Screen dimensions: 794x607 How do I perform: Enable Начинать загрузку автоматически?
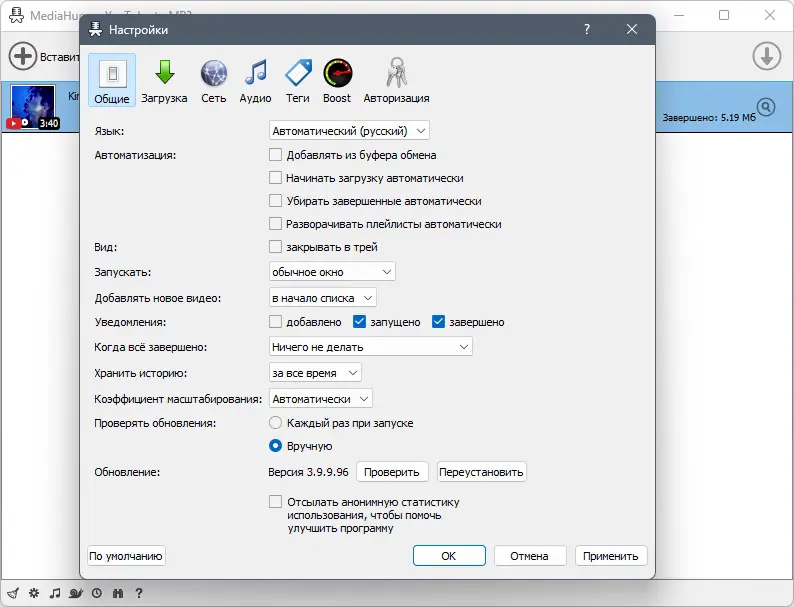pos(275,178)
